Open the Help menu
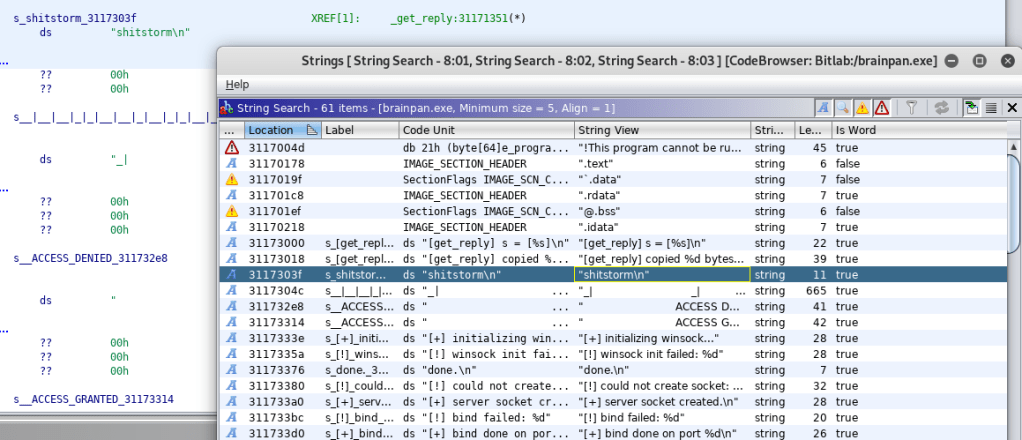Viewport: 1022px width, 440px height. pos(237,84)
